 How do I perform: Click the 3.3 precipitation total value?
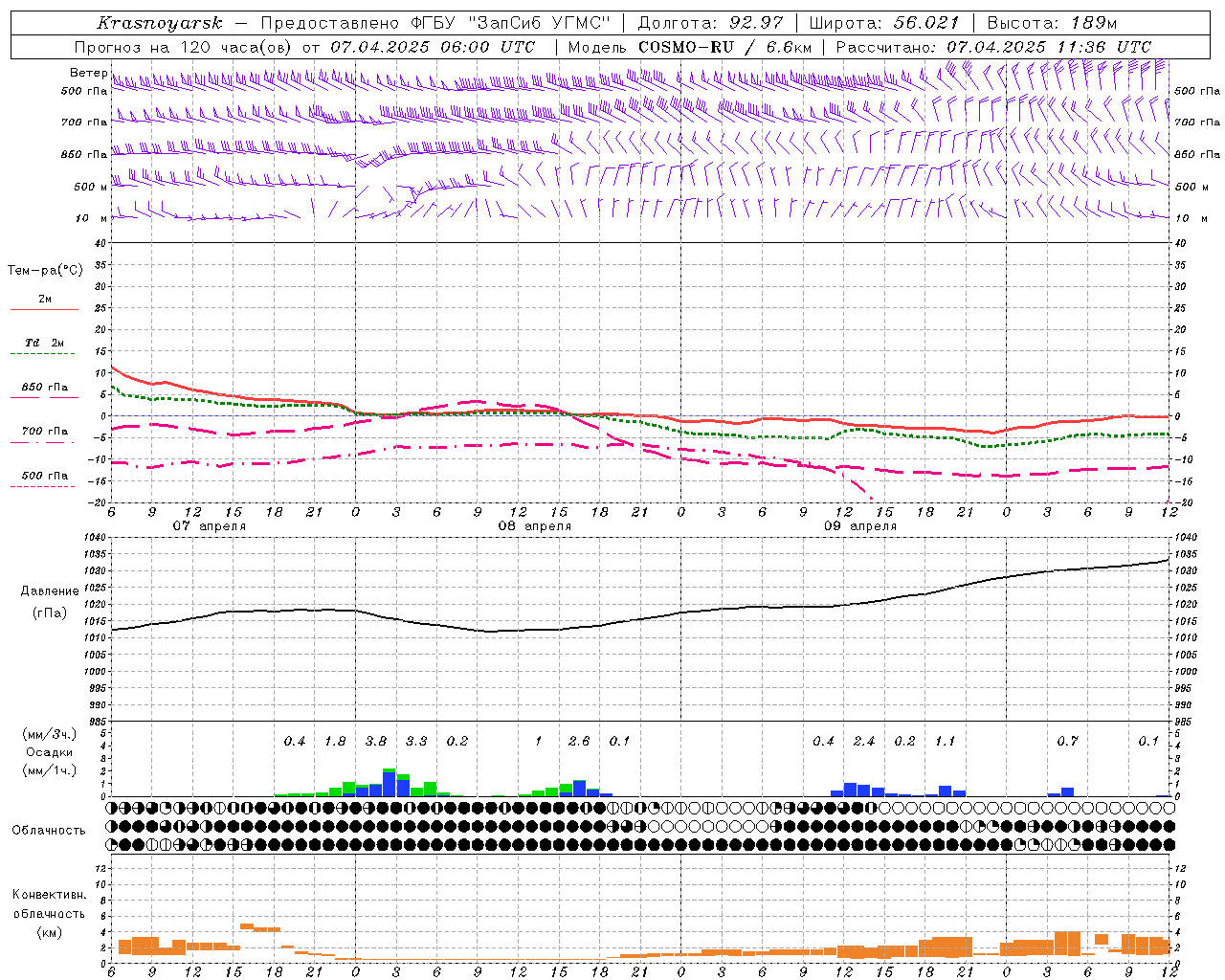click(416, 742)
